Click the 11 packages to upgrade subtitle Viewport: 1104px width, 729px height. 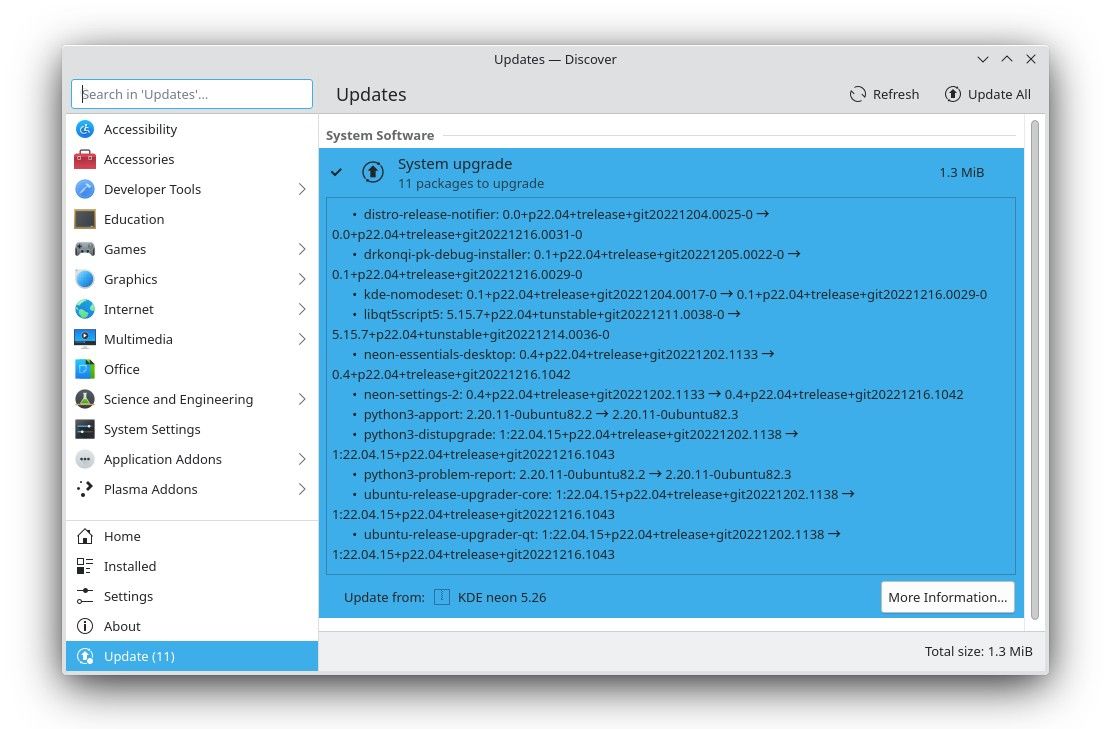click(470, 183)
